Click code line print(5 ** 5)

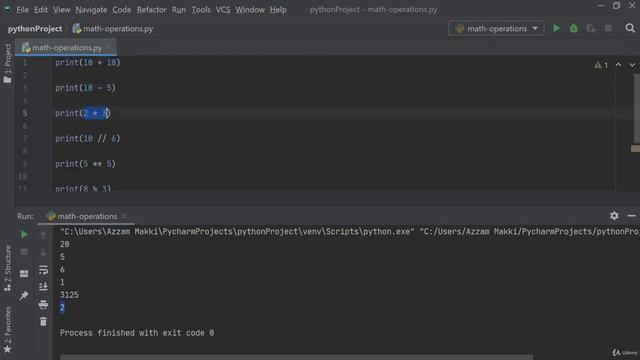pyautogui.click(x=85, y=164)
